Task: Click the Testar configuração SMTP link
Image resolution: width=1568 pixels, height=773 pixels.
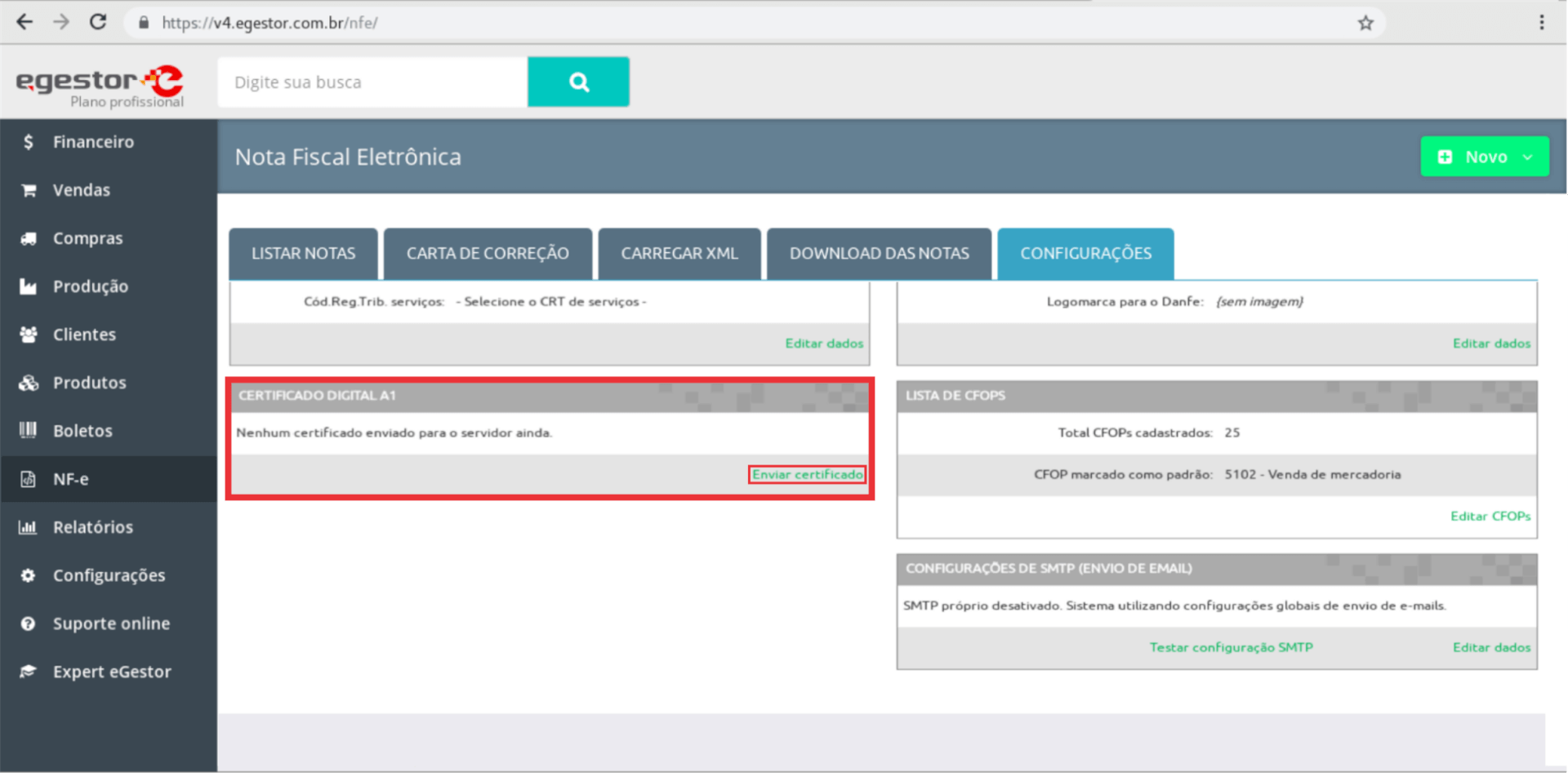Action: pyautogui.click(x=1232, y=648)
